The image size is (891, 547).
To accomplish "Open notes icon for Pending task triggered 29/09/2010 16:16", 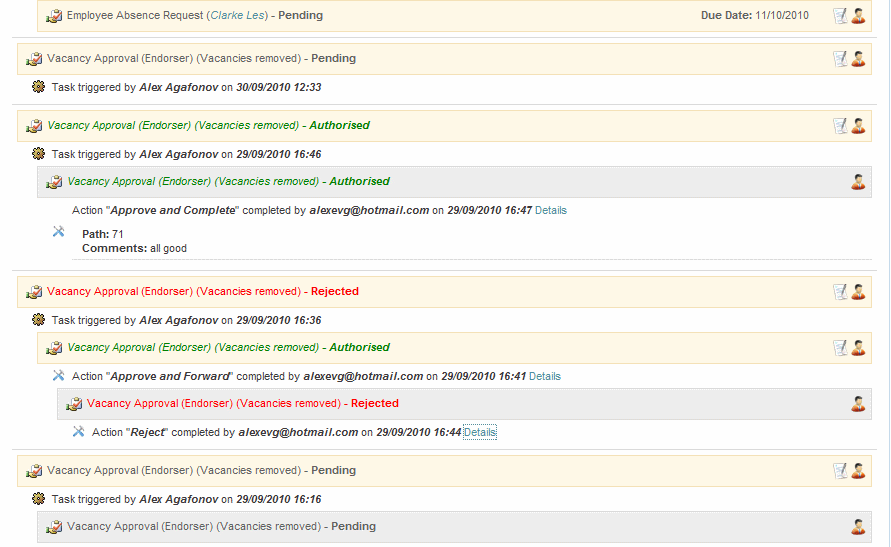I will point(840,471).
